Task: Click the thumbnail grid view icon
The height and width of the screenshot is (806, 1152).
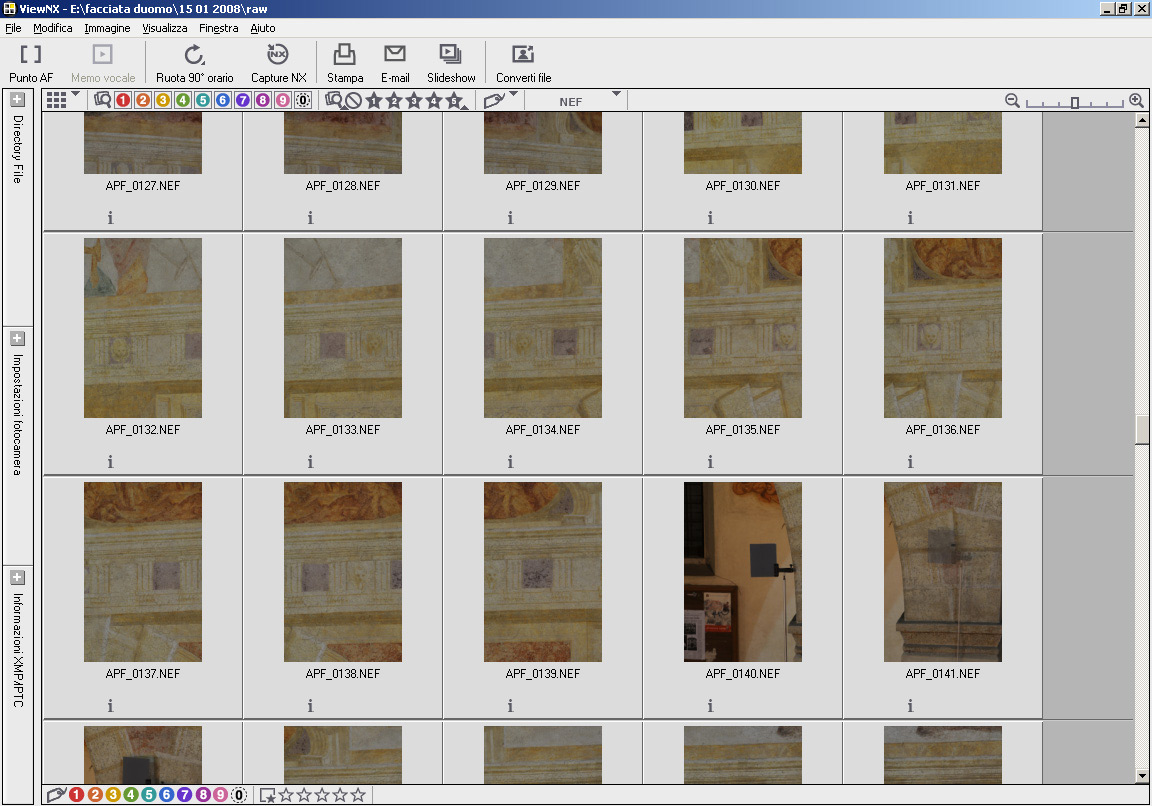Action: point(57,100)
